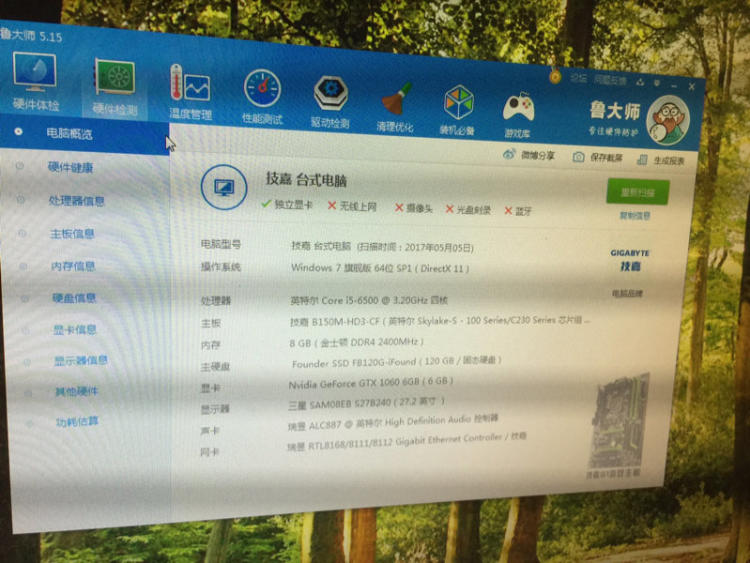Image resolution: width=750 pixels, height=563 pixels.
Task: Click the 微博分享 Weibo share icon
Action: pos(509,154)
